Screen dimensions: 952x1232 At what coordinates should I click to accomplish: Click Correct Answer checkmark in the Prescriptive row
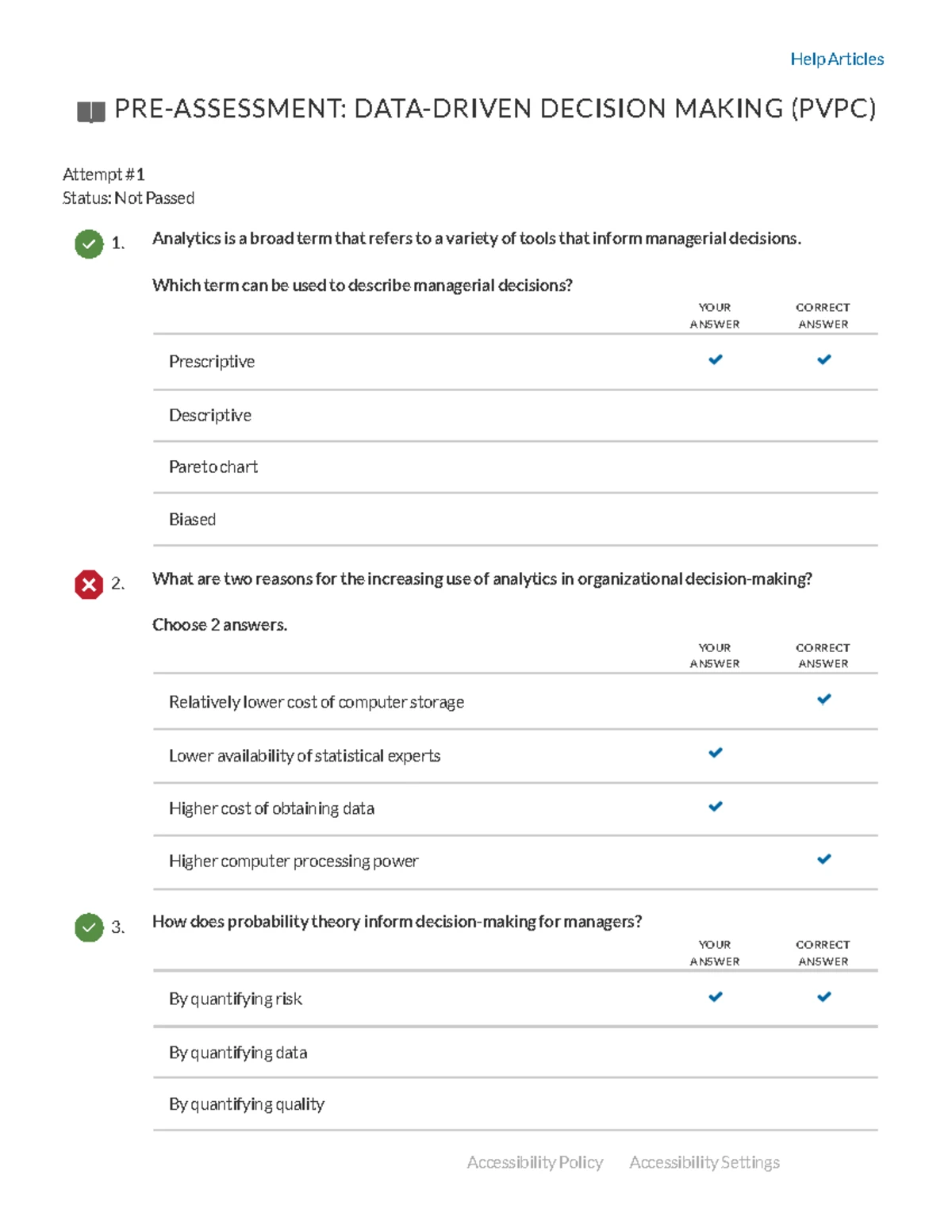point(823,359)
